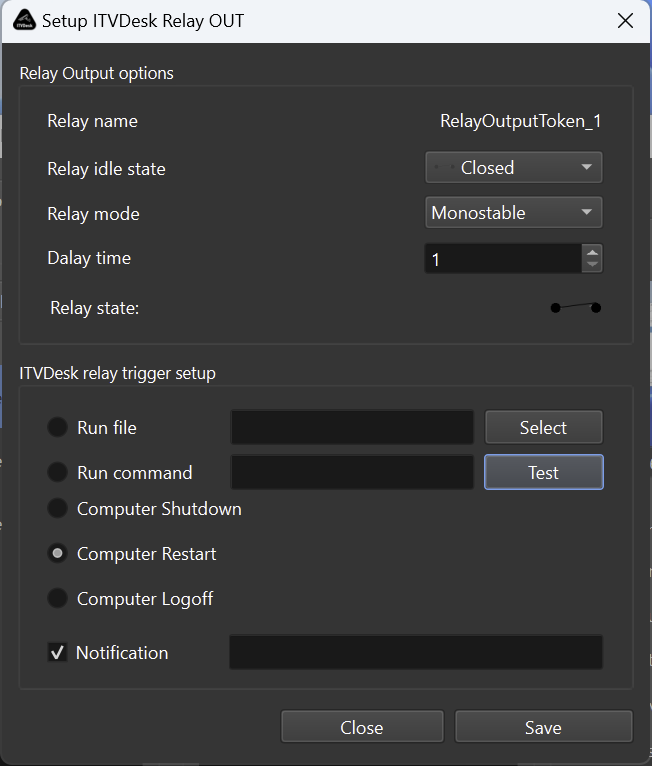The width and height of the screenshot is (652, 766).
Task: Uncheck the Notification checkbox
Action: [58, 653]
